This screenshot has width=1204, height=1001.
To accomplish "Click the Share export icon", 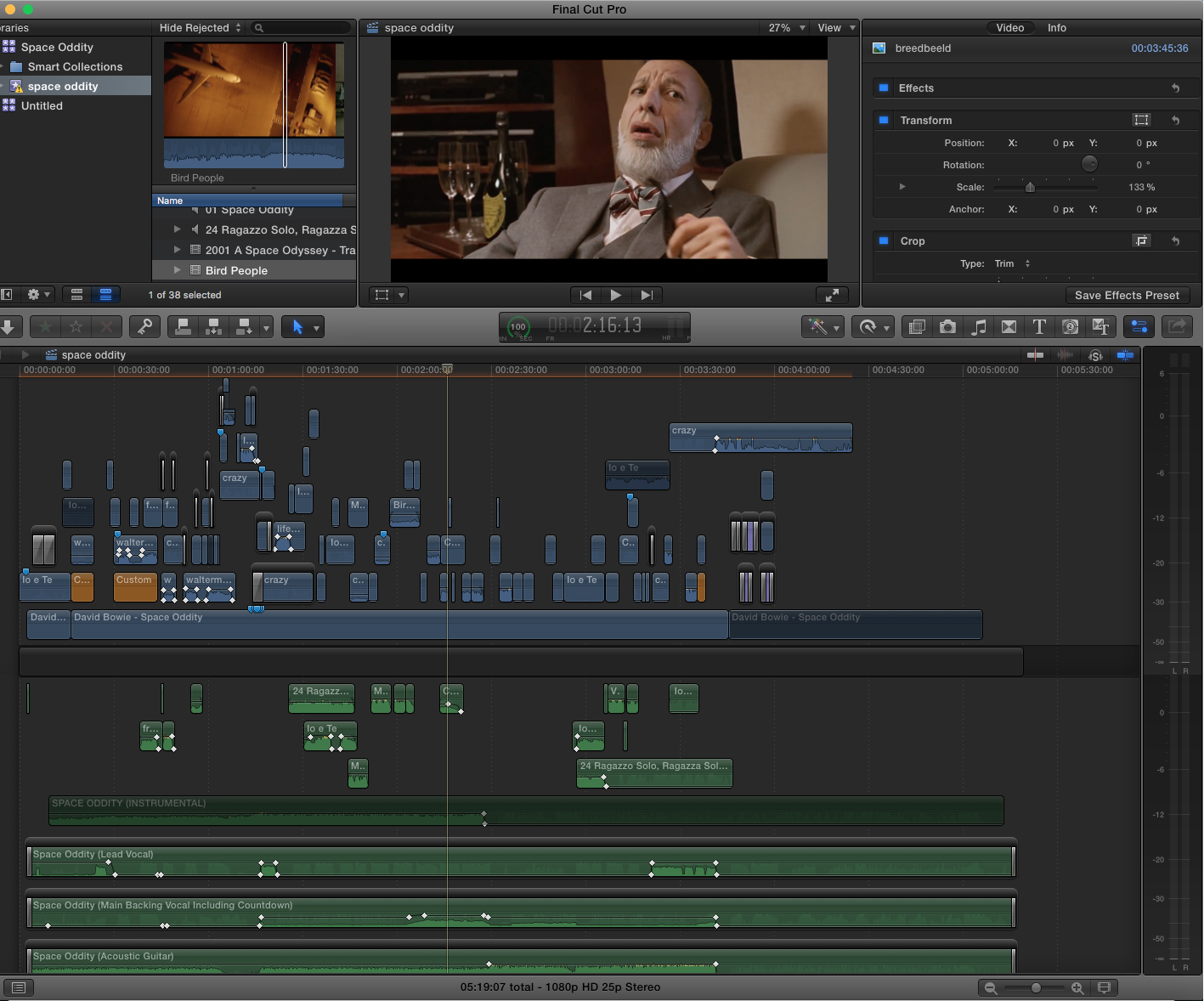I will coord(1177,326).
